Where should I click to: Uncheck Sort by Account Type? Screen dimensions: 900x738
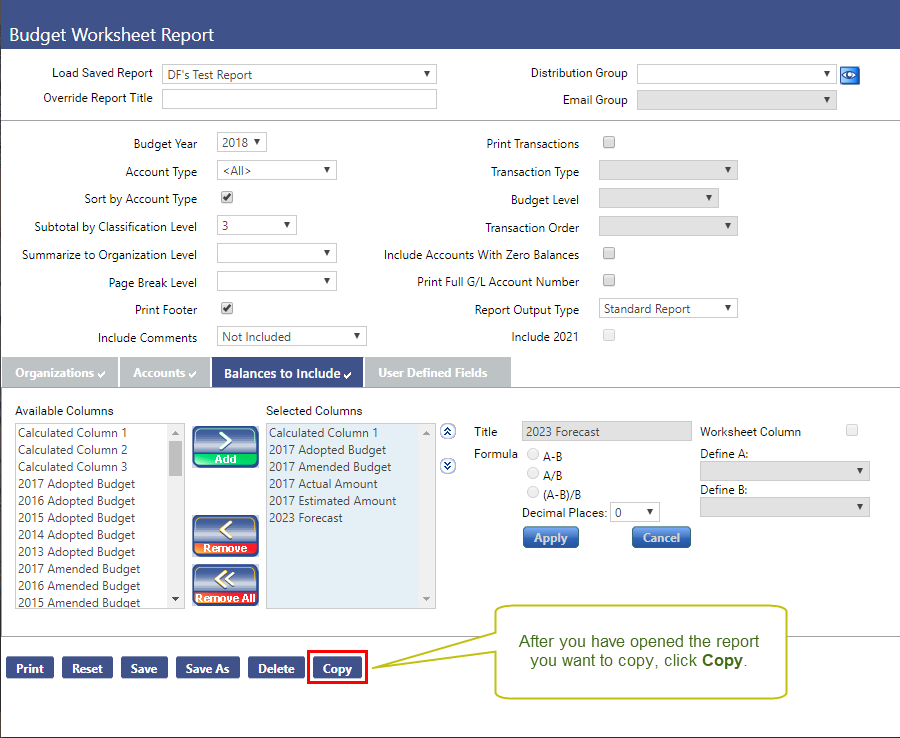click(x=227, y=198)
